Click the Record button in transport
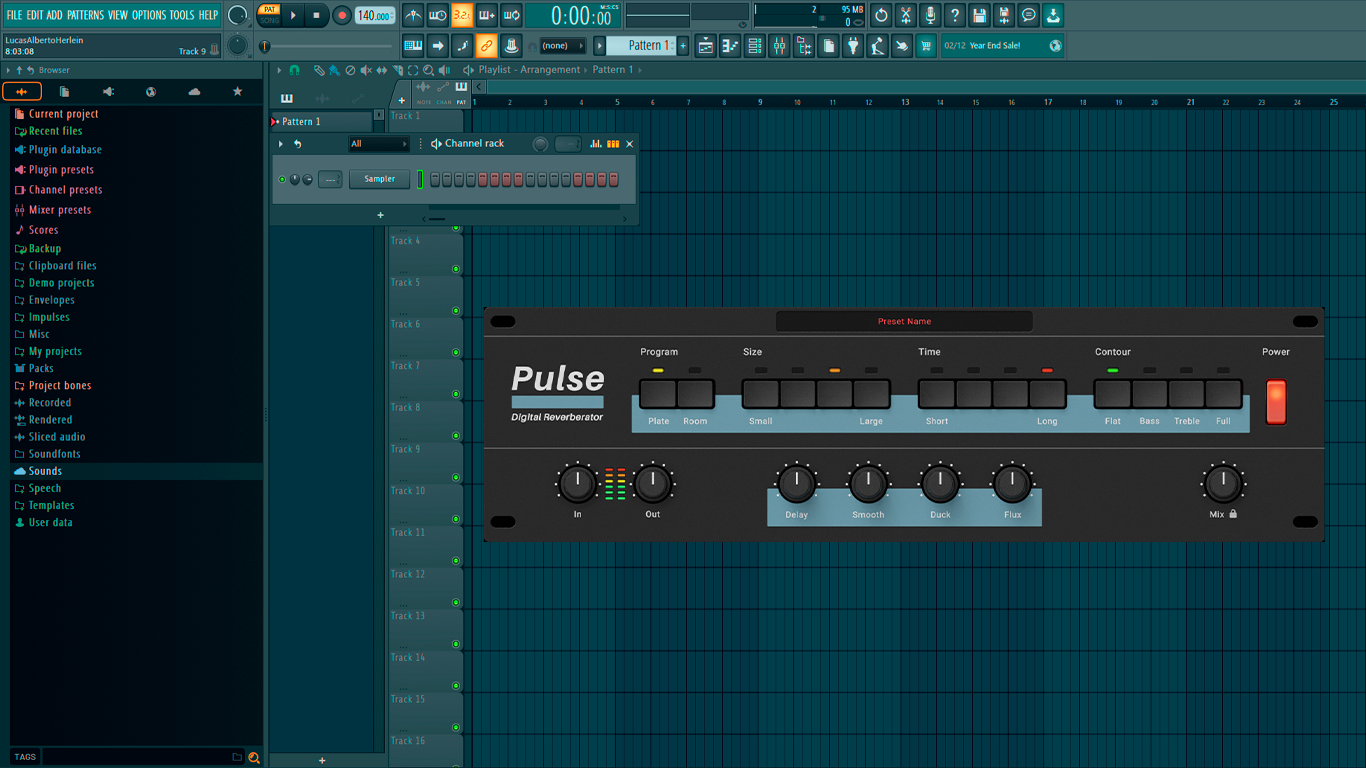This screenshot has height=768, width=1366. coord(342,15)
